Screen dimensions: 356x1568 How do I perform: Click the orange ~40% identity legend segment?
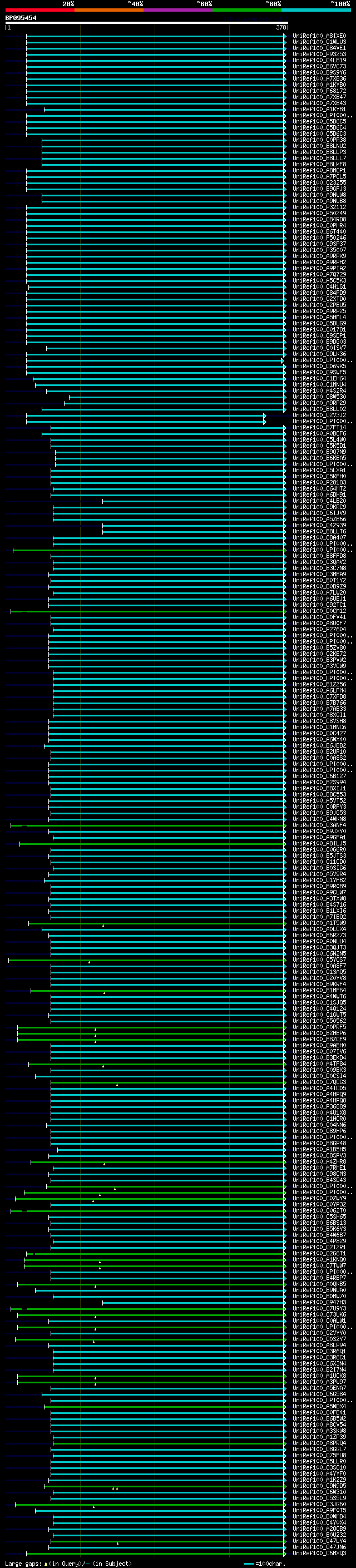tap(109, 10)
